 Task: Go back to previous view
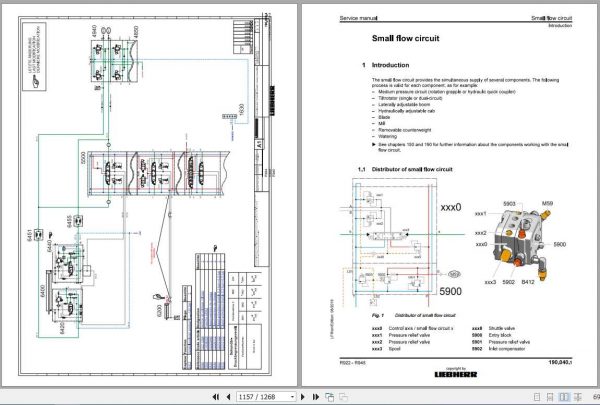pos(329,397)
